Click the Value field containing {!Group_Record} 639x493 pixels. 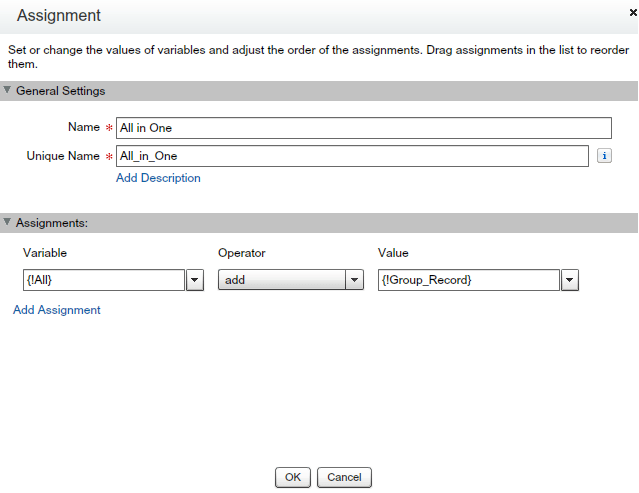(468, 280)
